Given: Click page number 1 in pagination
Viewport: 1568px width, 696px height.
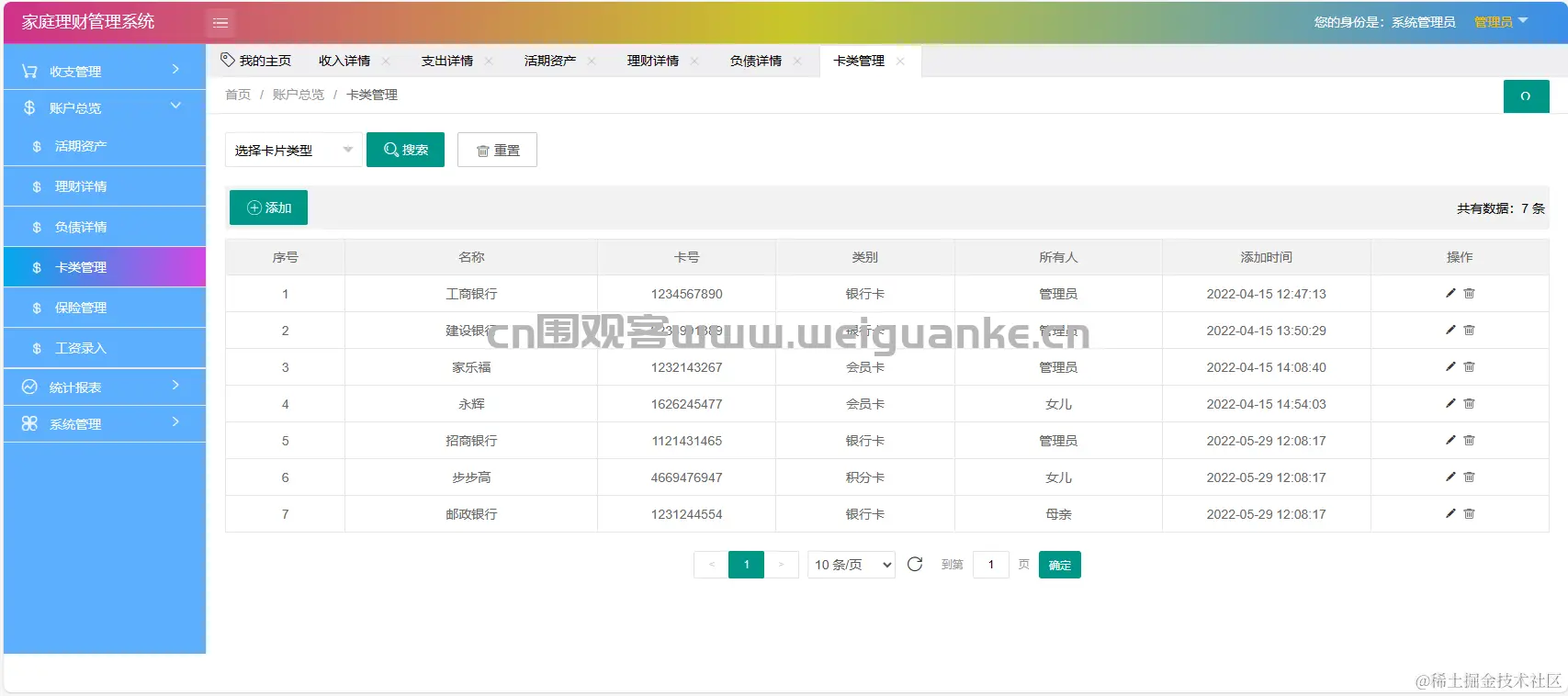Looking at the screenshot, I should [746, 565].
